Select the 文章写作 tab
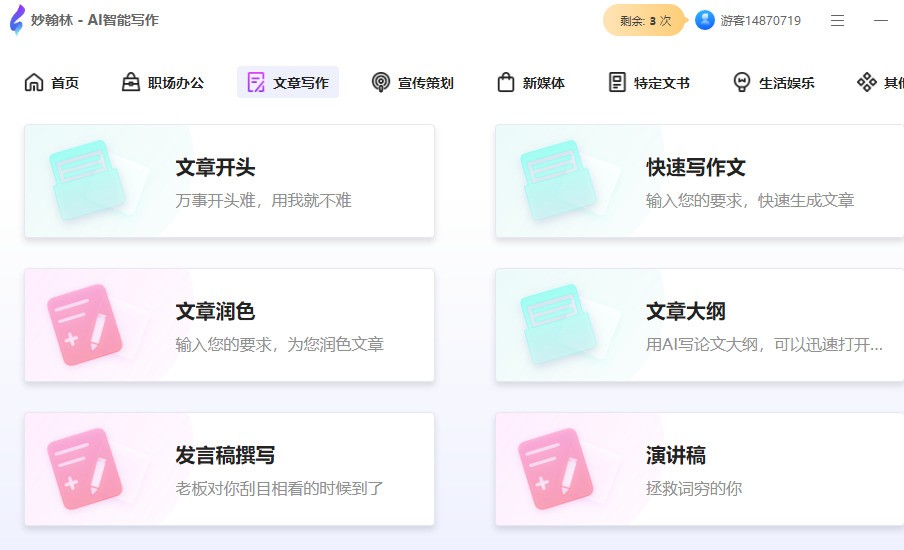Viewport: 904px width, 550px height. pos(288,82)
